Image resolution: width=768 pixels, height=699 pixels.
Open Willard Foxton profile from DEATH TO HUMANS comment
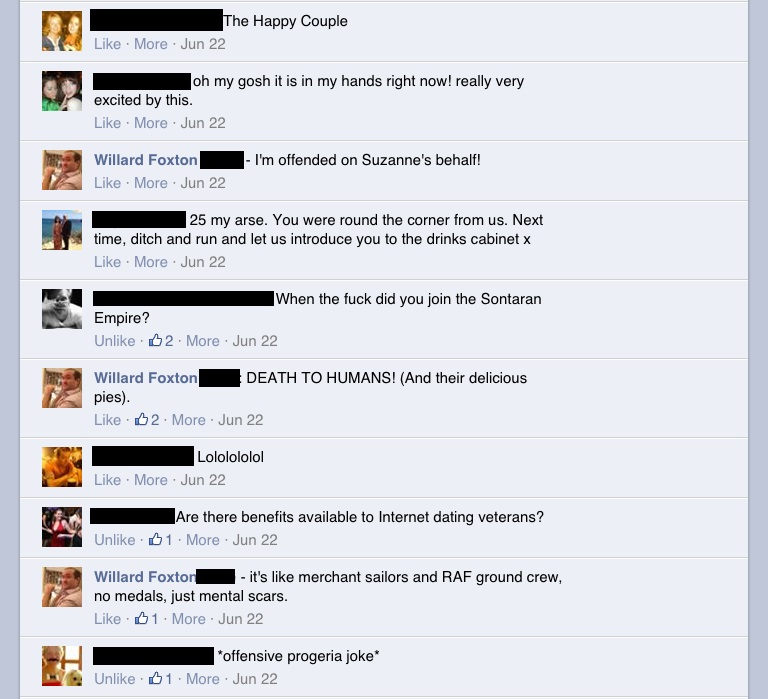145,378
